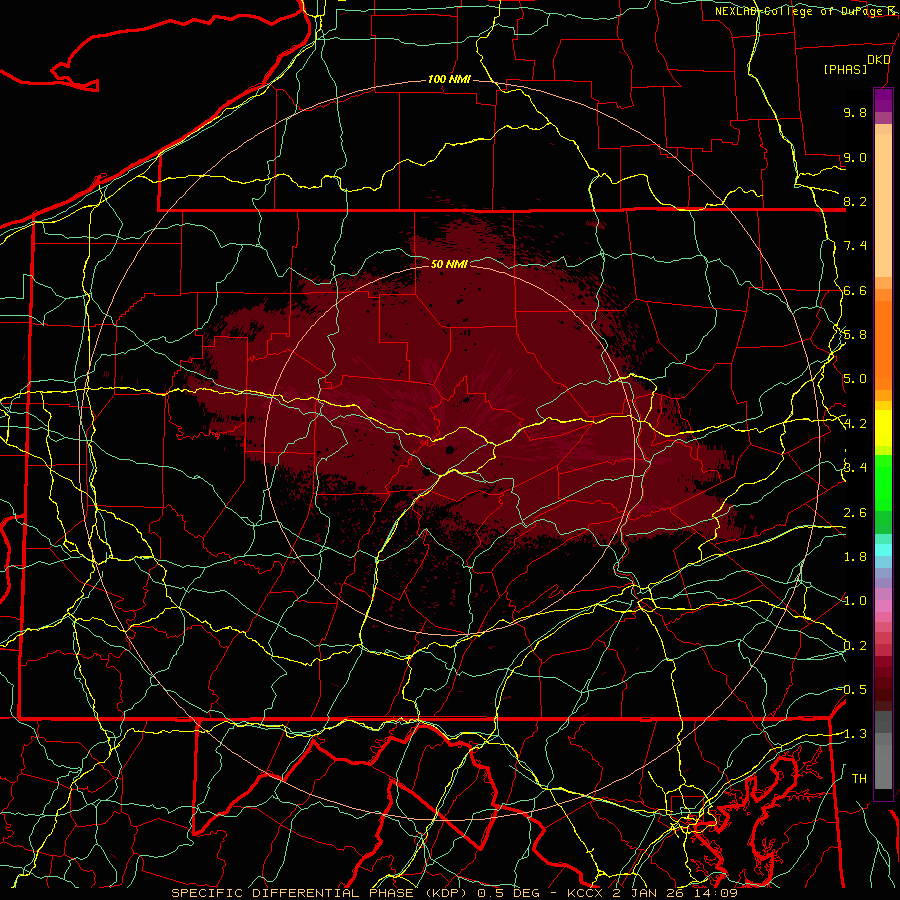900x900 pixels.
Task: Click the KCCX 2 JAN 26 14:09 timestamp
Action: click(x=652, y=893)
